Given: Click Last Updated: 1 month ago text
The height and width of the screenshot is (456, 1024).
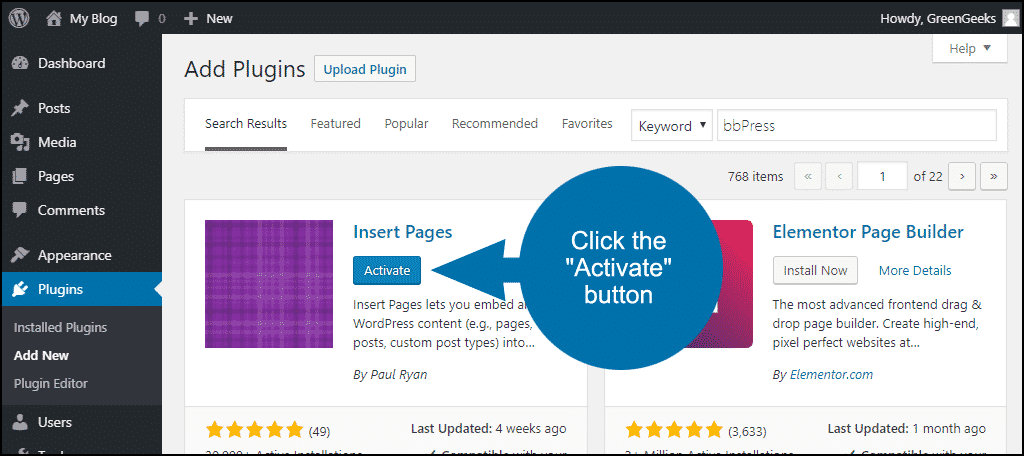Looking at the screenshot, I should point(906,429).
